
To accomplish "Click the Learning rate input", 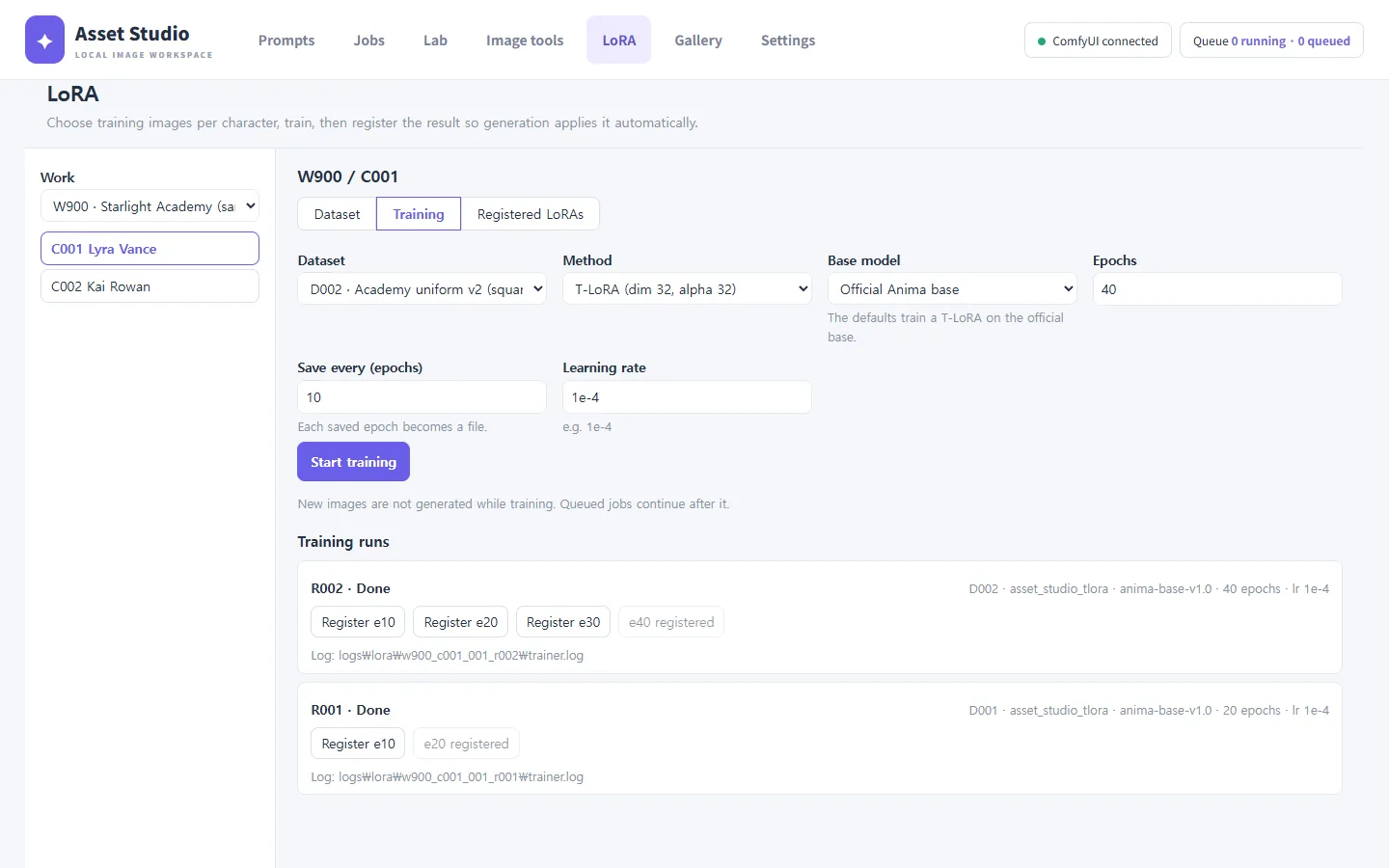I will tap(687, 397).
